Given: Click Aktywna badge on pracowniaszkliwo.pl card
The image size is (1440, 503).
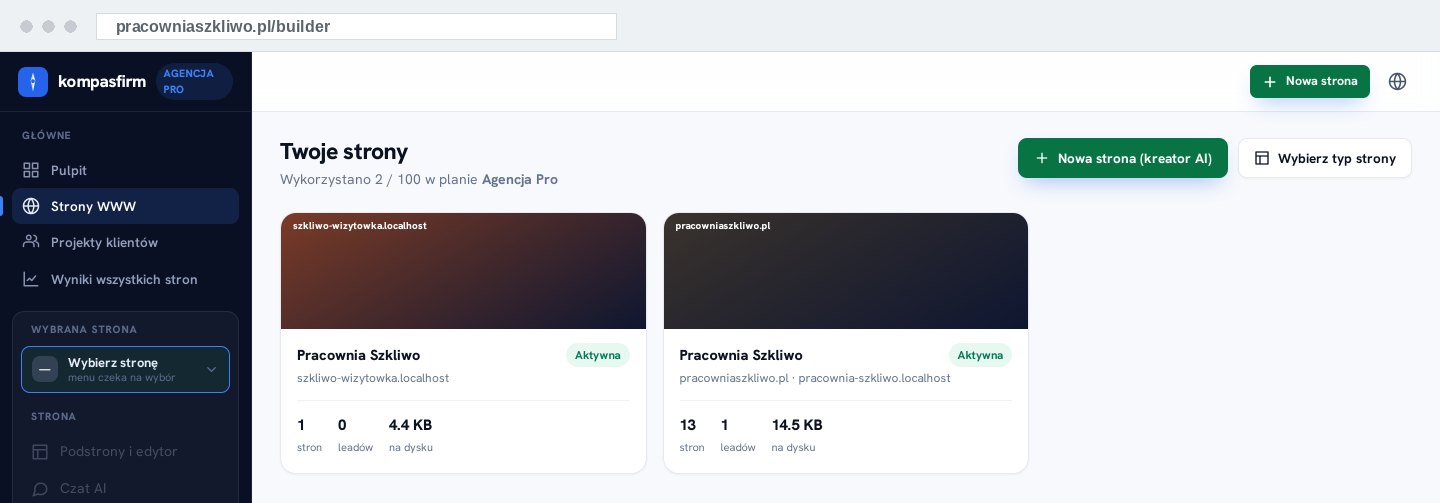Looking at the screenshot, I should click(980, 355).
